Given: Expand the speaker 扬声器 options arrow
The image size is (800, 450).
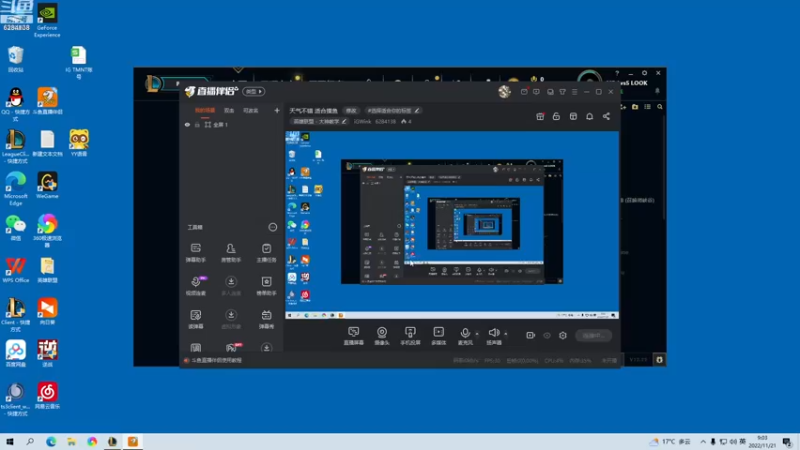Looking at the screenshot, I should 506,334.
